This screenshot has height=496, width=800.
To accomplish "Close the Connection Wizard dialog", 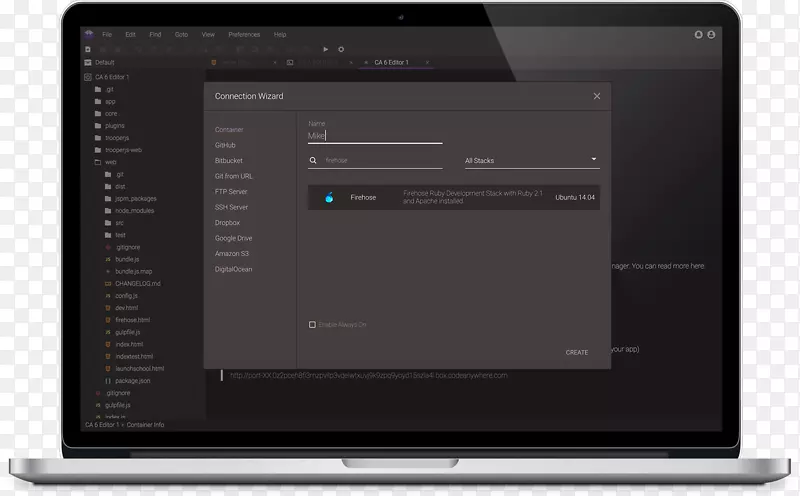I will coord(597,97).
